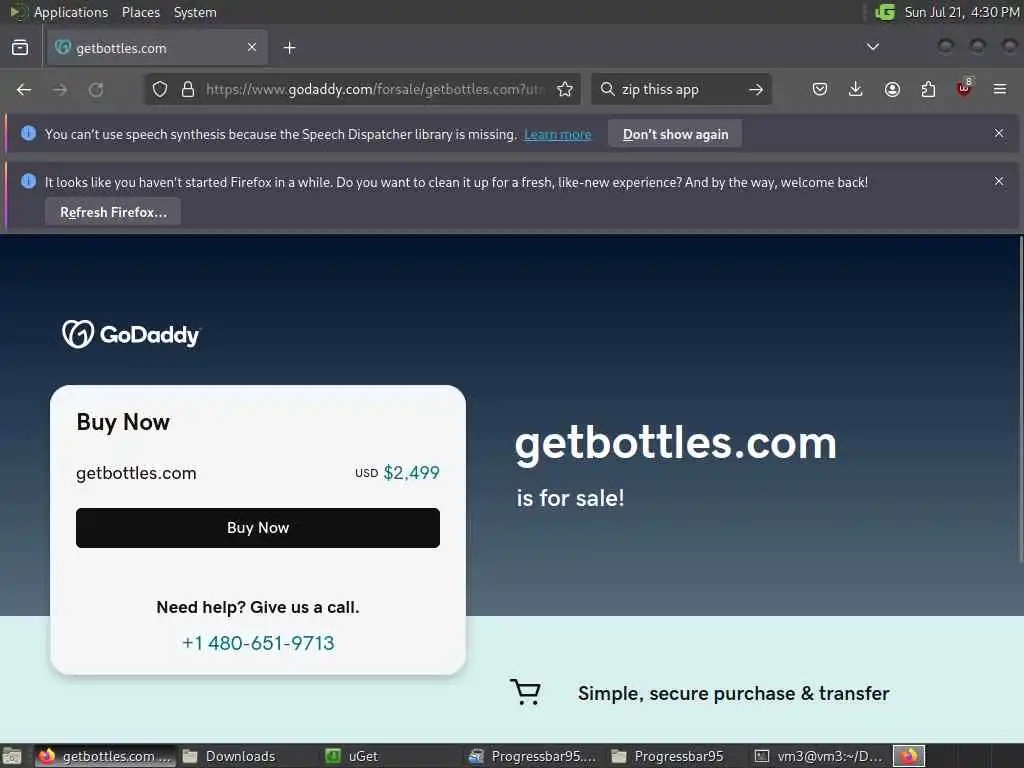Click the large getbottles.com heading
The height and width of the screenshot is (768, 1024).
pos(676,444)
